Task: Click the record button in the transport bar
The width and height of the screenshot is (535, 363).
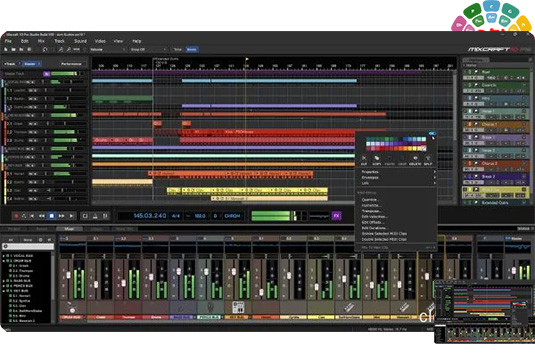Action: 16,216
